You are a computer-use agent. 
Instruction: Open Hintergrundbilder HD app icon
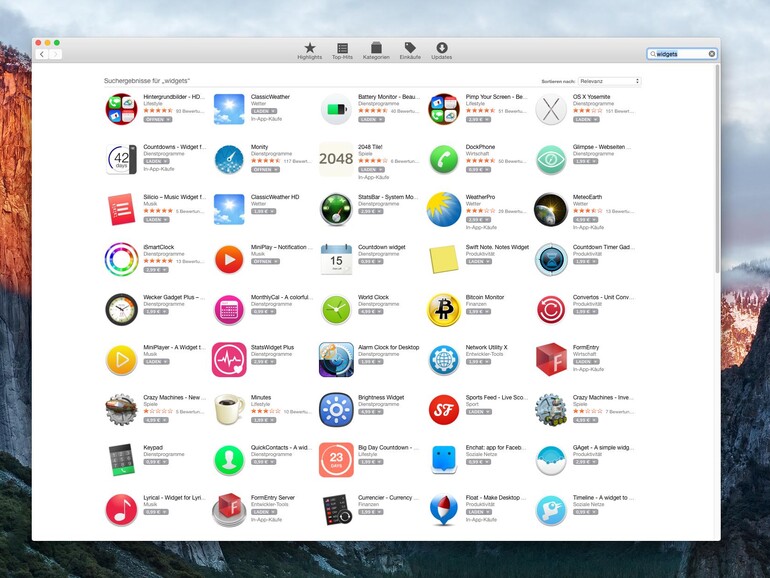pos(121,109)
